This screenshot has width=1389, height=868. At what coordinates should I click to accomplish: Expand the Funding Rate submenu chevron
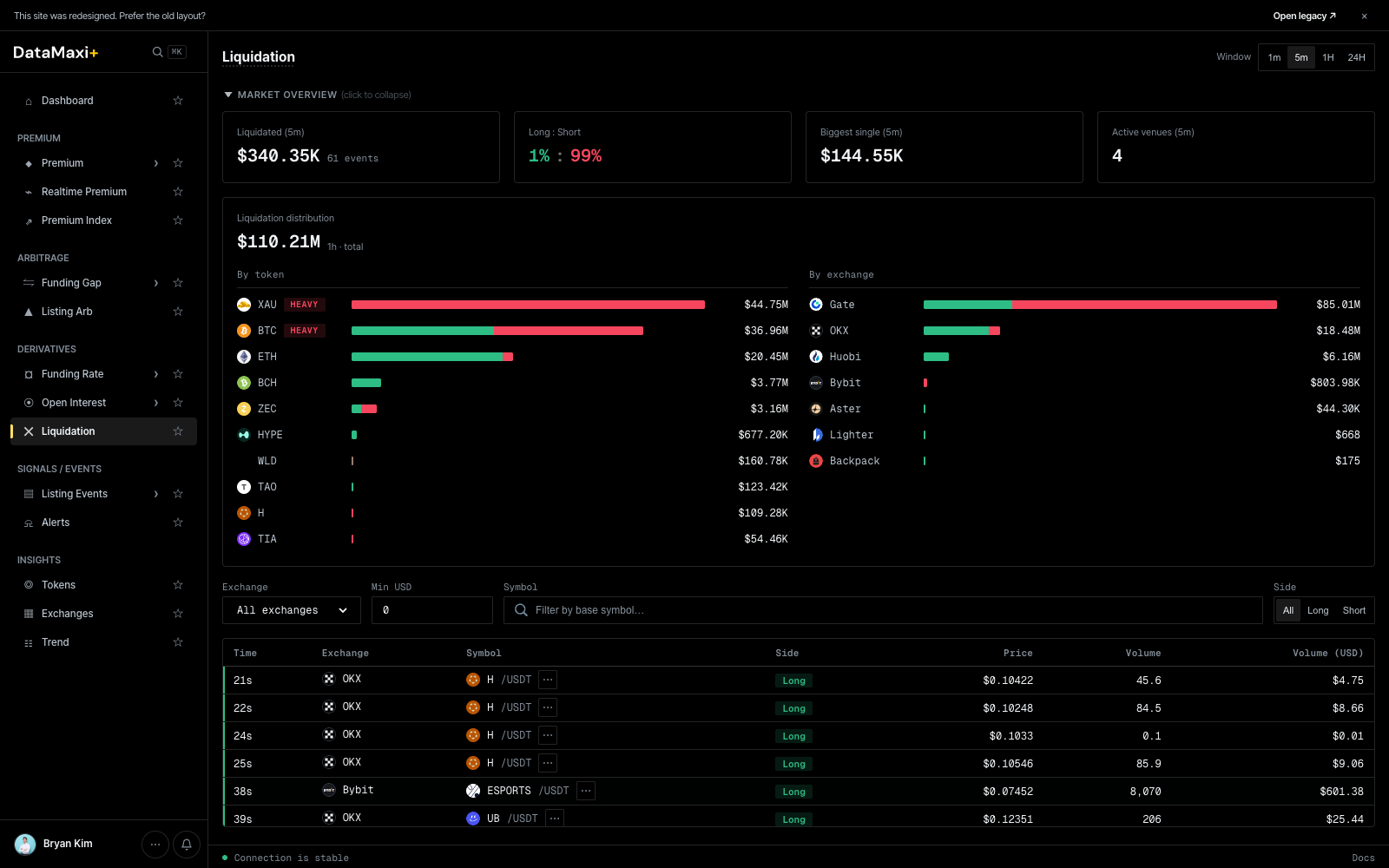coord(156,374)
